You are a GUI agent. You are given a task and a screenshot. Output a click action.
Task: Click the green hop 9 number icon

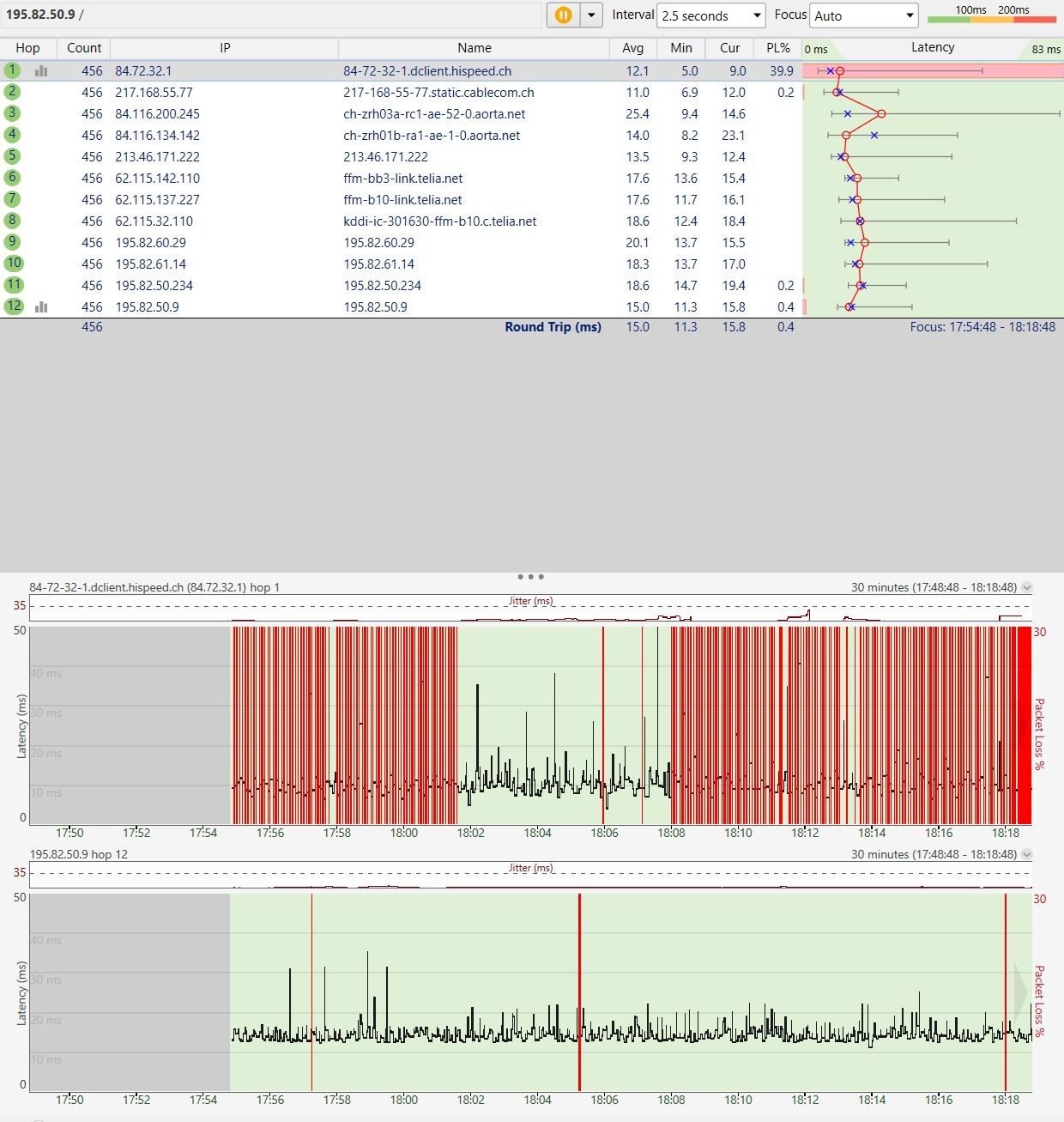point(12,242)
